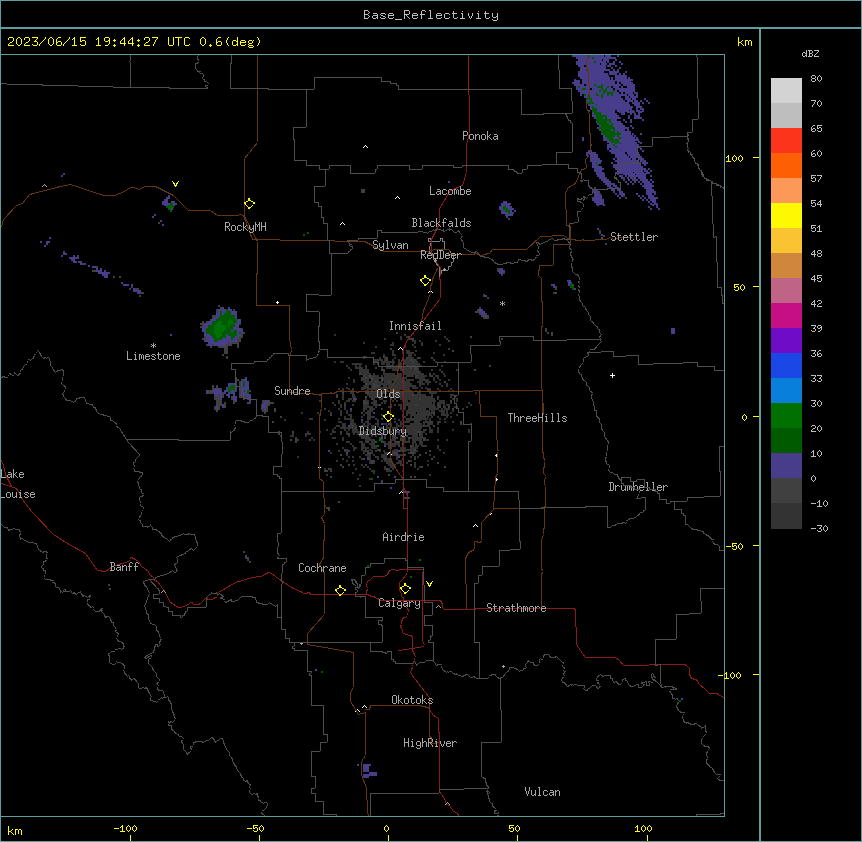Click the yellow marker inside Calgary

point(405,589)
